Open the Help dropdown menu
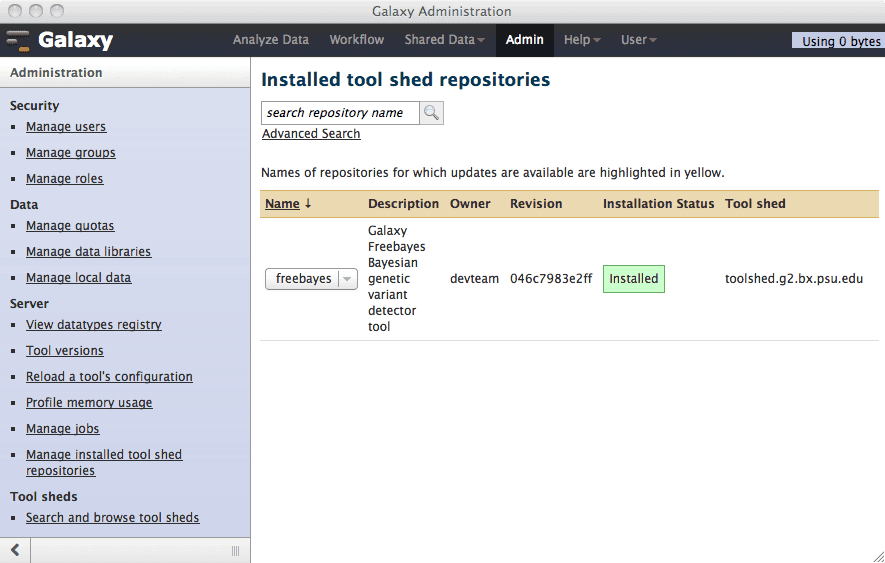The width and height of the screenshot is (885, 563). point(582,40)
